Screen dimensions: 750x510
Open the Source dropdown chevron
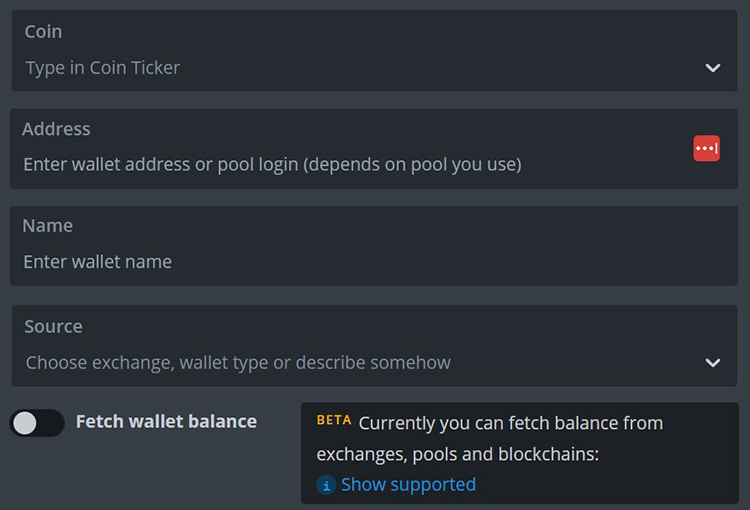(x=712, y=362)
